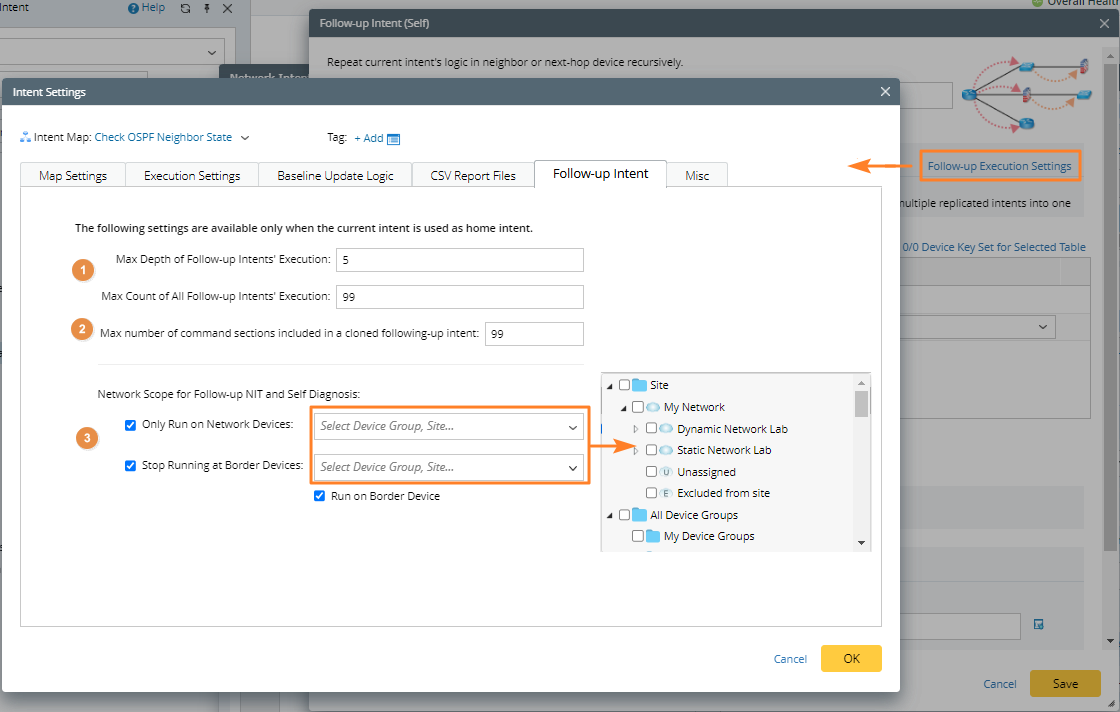This screenshot has height=712, width=1120.
Task: Check the Static Network Lab checkbox
Action: click(652, 451)
